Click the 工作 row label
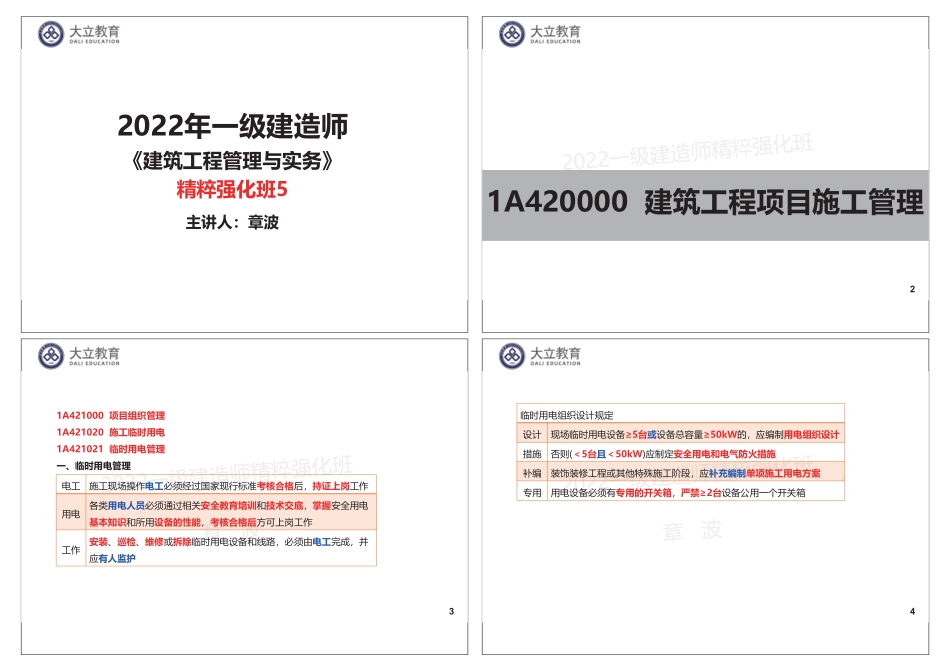 (x=69, y=550)
